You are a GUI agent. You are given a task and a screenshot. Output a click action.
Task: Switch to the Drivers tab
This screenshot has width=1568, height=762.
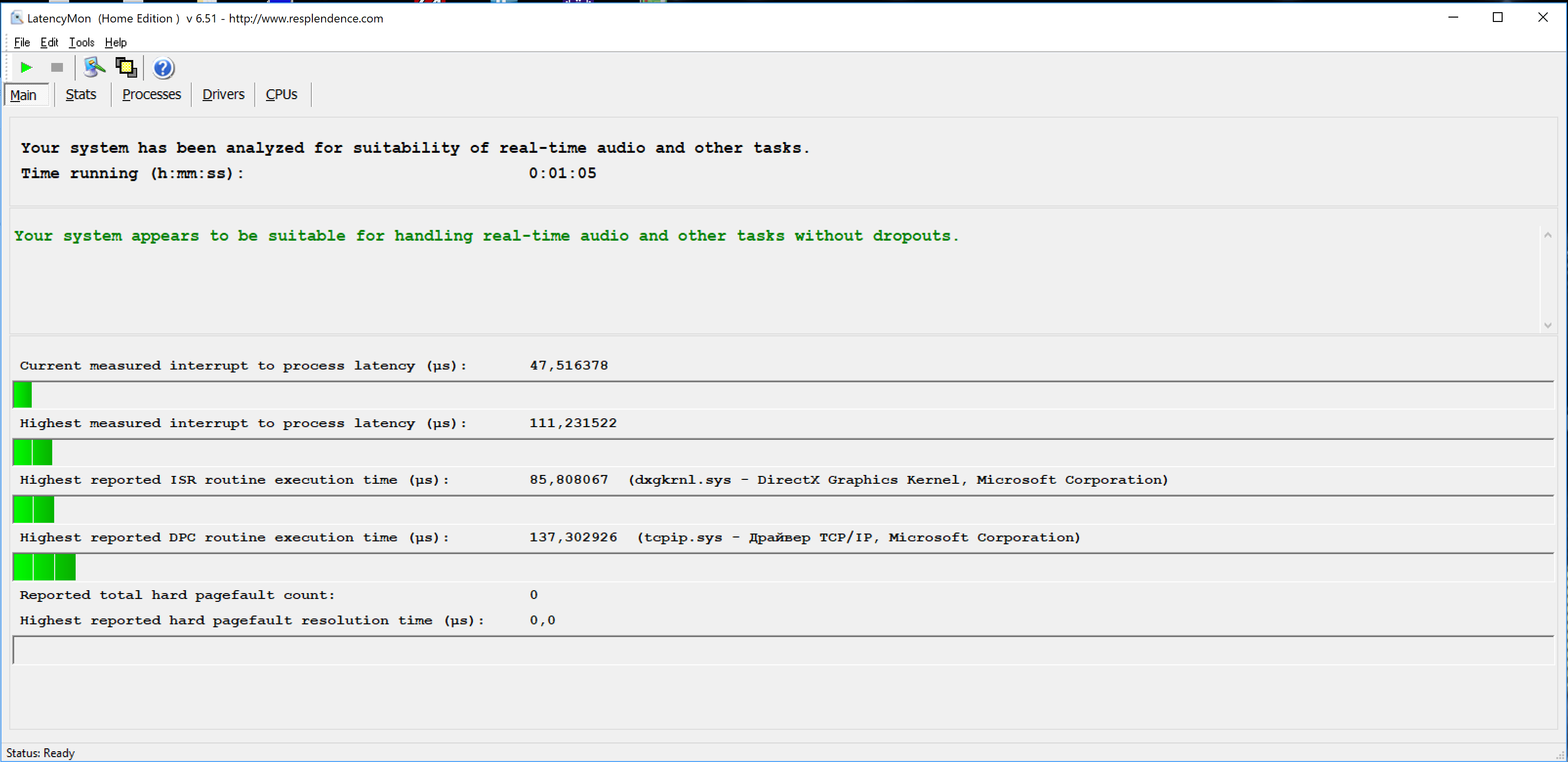[224, 94]
